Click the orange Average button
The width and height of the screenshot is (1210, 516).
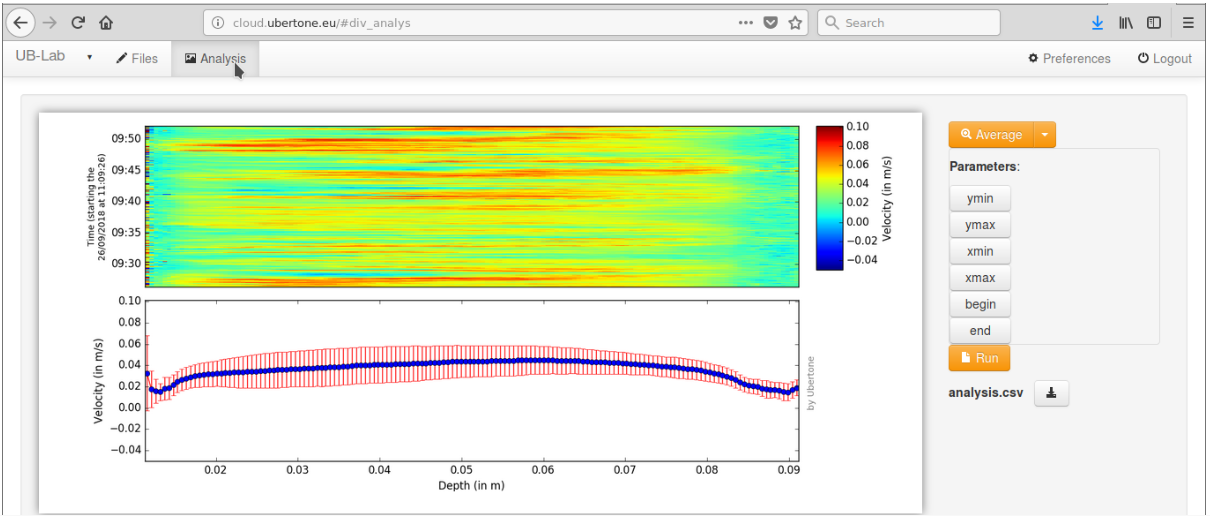pos(991,135)
